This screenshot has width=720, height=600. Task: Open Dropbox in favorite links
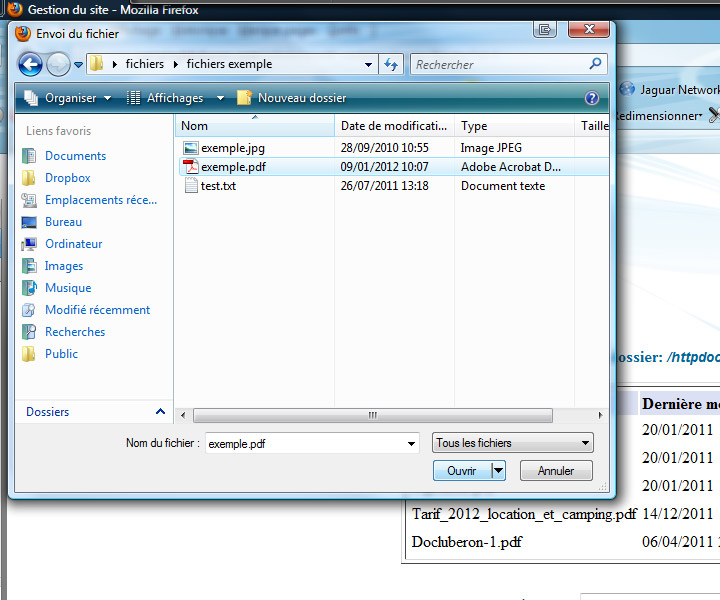click(67, 178)
